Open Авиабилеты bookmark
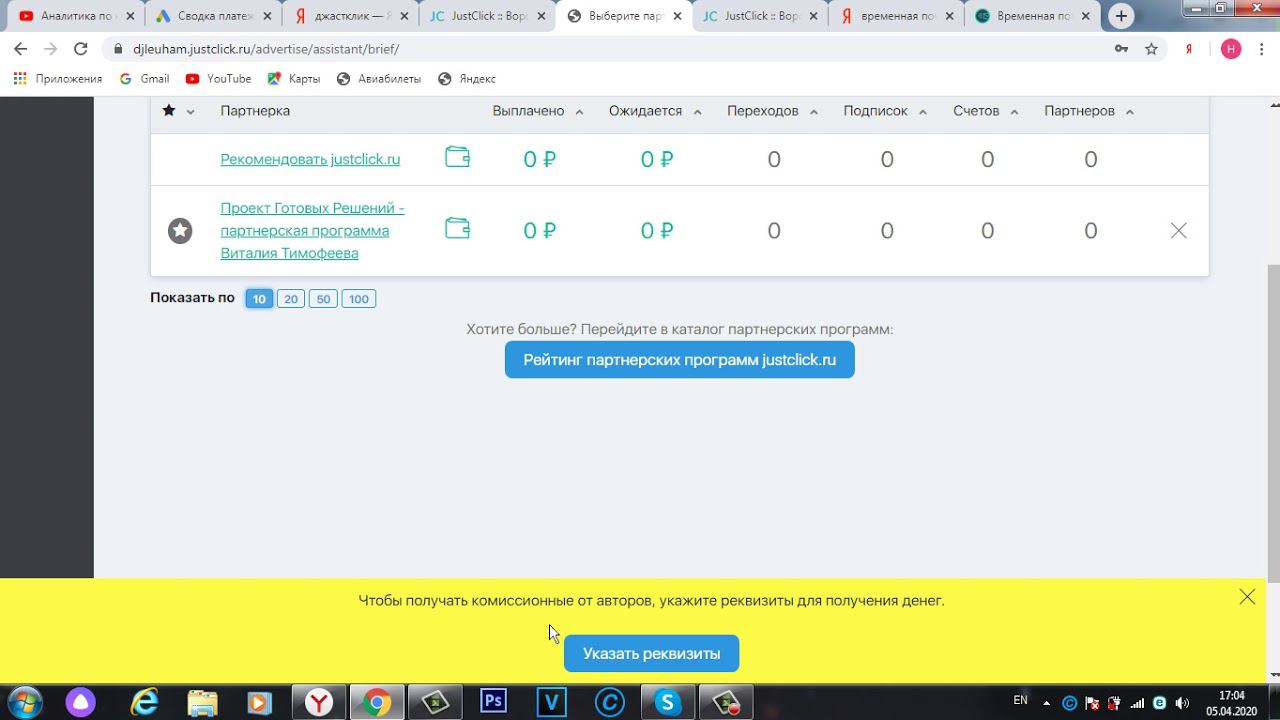Image resolution: width=1280 pixels, height=720 pixels. [x=379, y=79]
